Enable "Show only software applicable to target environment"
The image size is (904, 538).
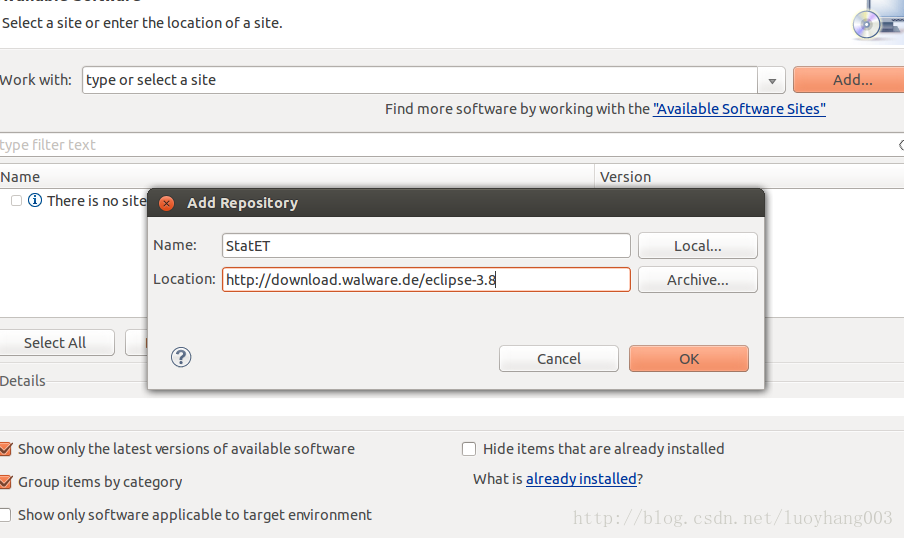pos(5,515)
